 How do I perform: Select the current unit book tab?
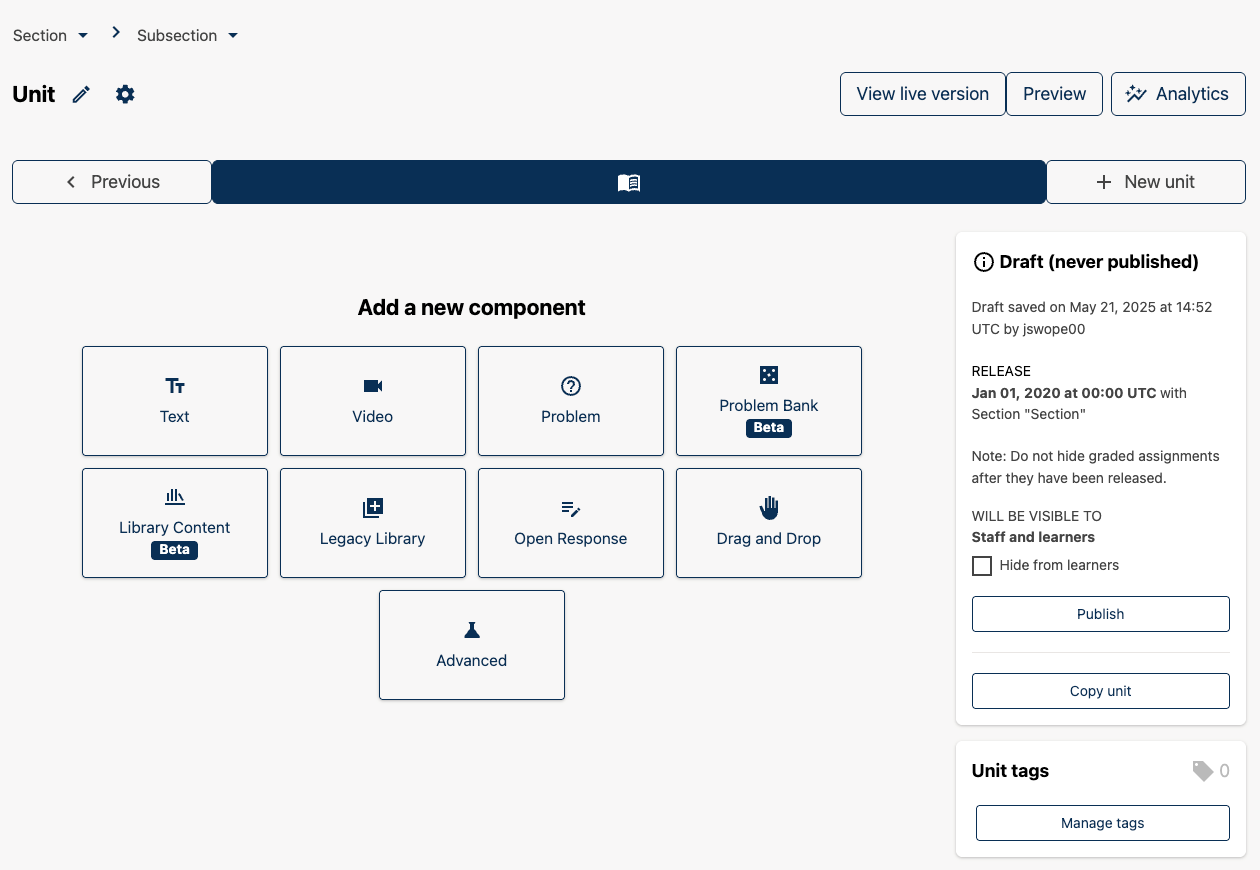click(x=629, y=182)
